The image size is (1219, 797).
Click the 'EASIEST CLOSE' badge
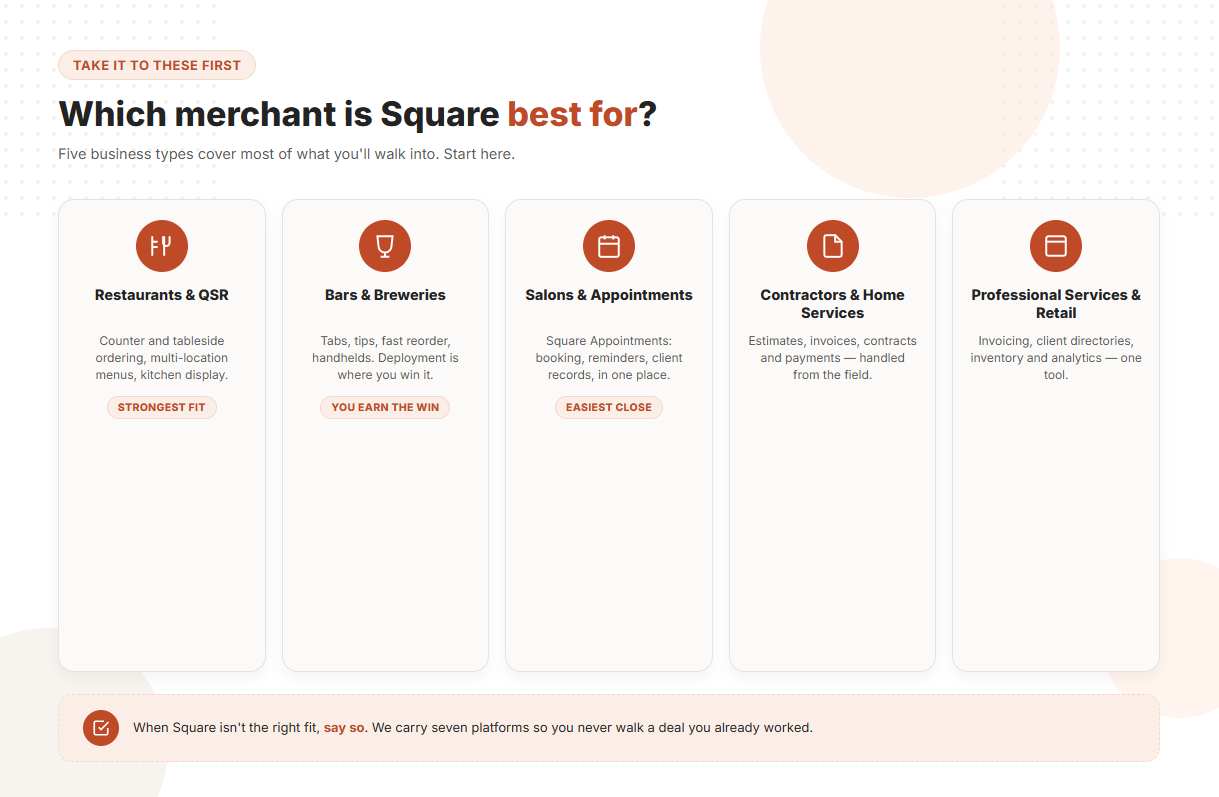609,407
